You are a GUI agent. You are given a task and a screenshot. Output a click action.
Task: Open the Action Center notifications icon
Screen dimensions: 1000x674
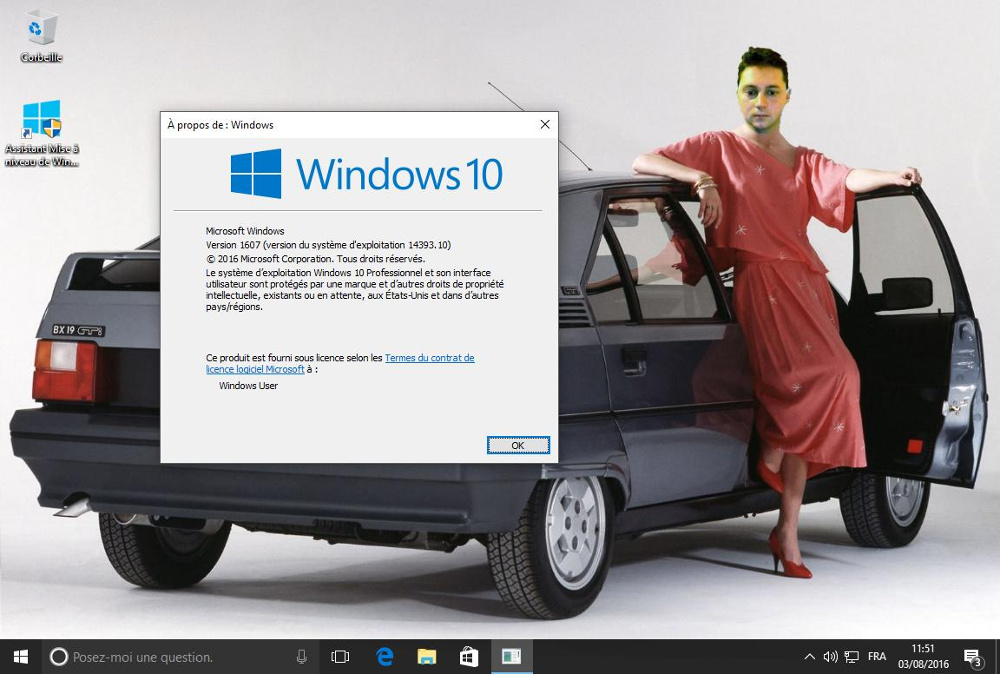[973, 657]
